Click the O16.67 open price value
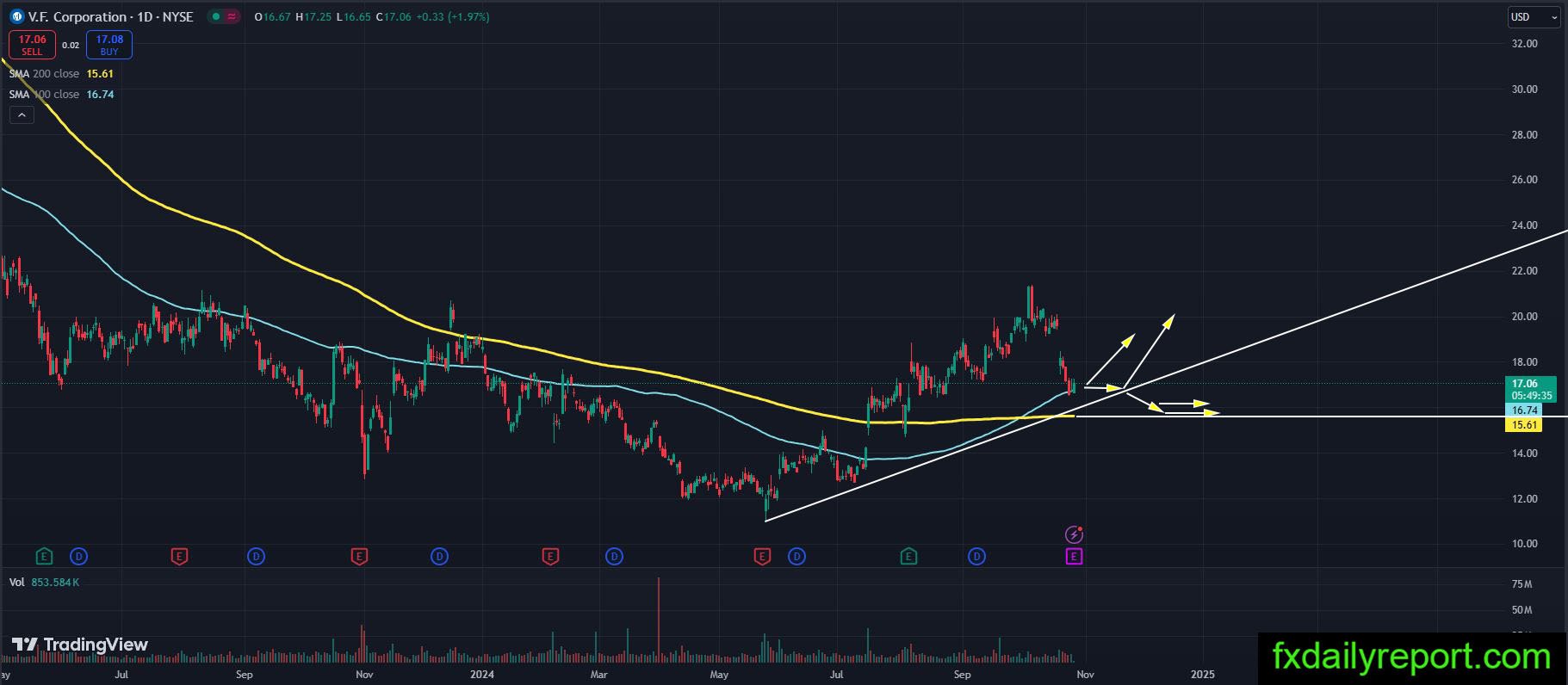 [x=273, y=16]
